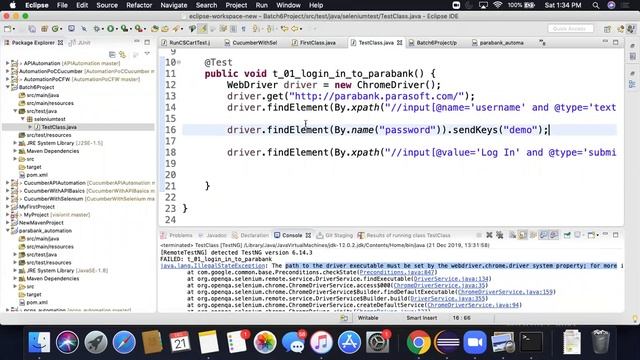
Task: Toggle Word Wrap in Console toolbar
Action: tap(533, 235)
